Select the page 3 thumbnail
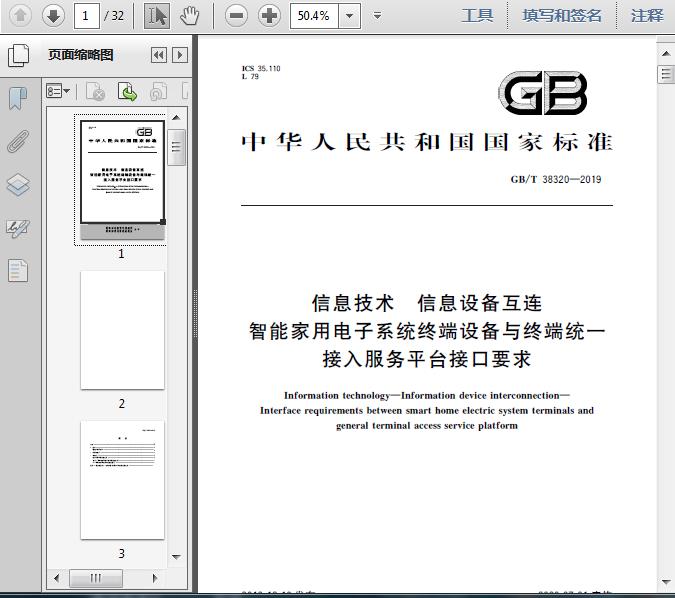 (x=122, y=480)
